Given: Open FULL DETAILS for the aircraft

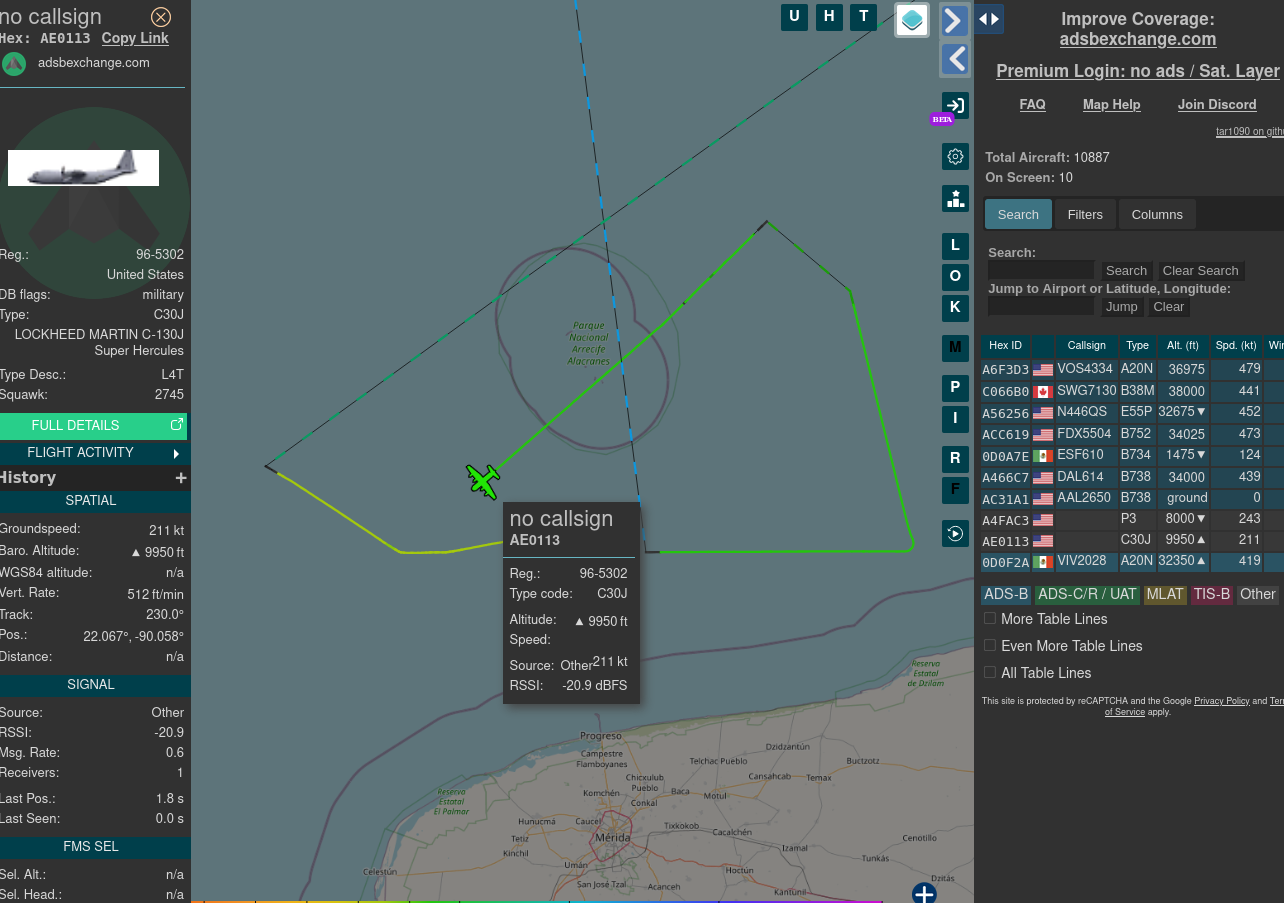Looking at the screenshot, I should (94, 425).
